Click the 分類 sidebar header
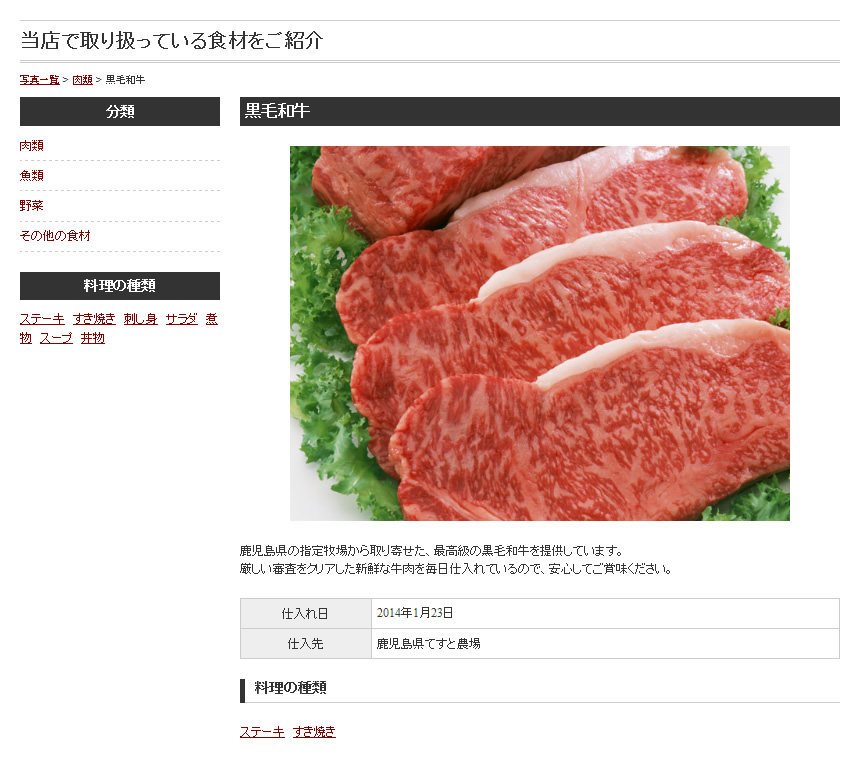860x760 pixels. tap(120, 111)
